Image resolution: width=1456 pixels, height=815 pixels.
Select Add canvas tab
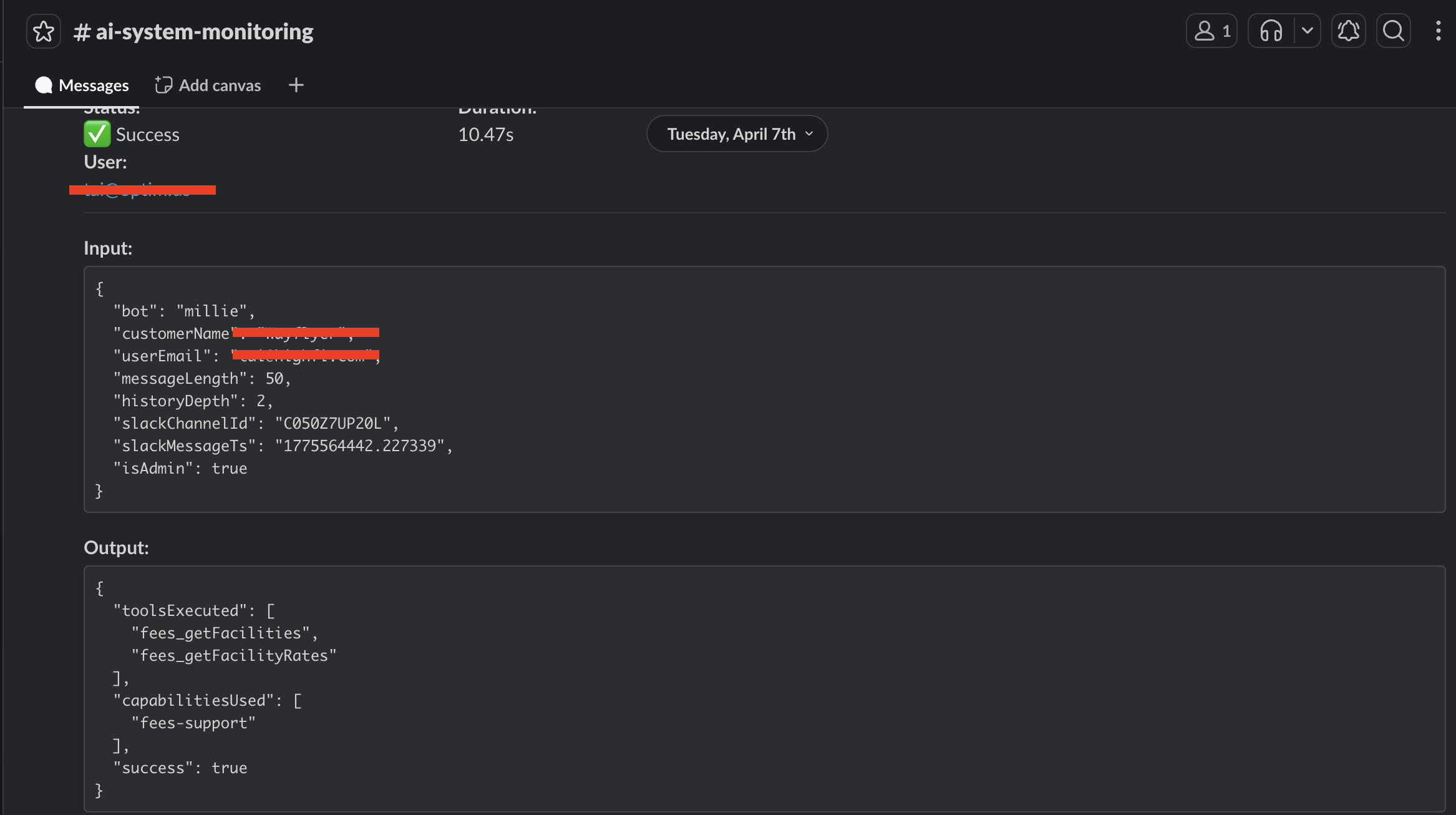(208, 85)
